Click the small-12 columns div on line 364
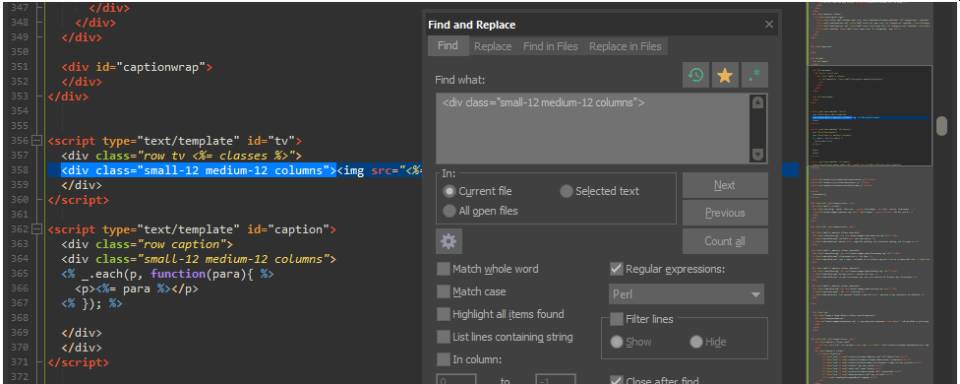960x384 pixels. [x=199, y=259]
